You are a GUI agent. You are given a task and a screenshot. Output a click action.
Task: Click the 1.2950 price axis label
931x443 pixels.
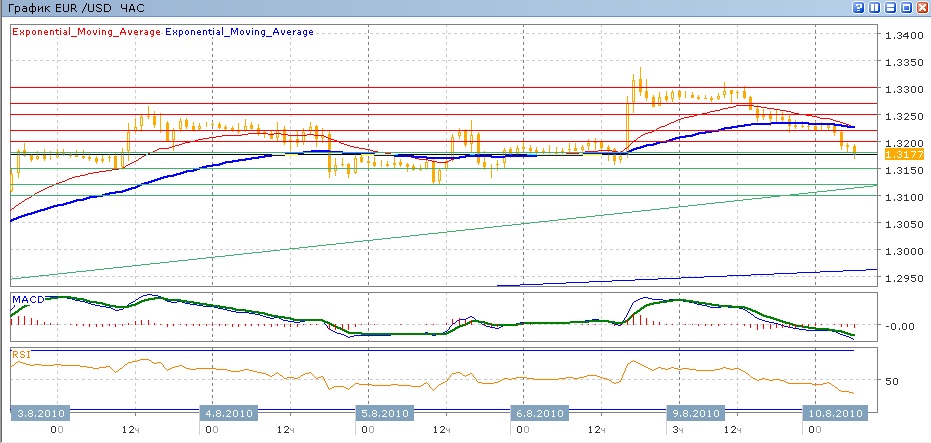(904, 278)
